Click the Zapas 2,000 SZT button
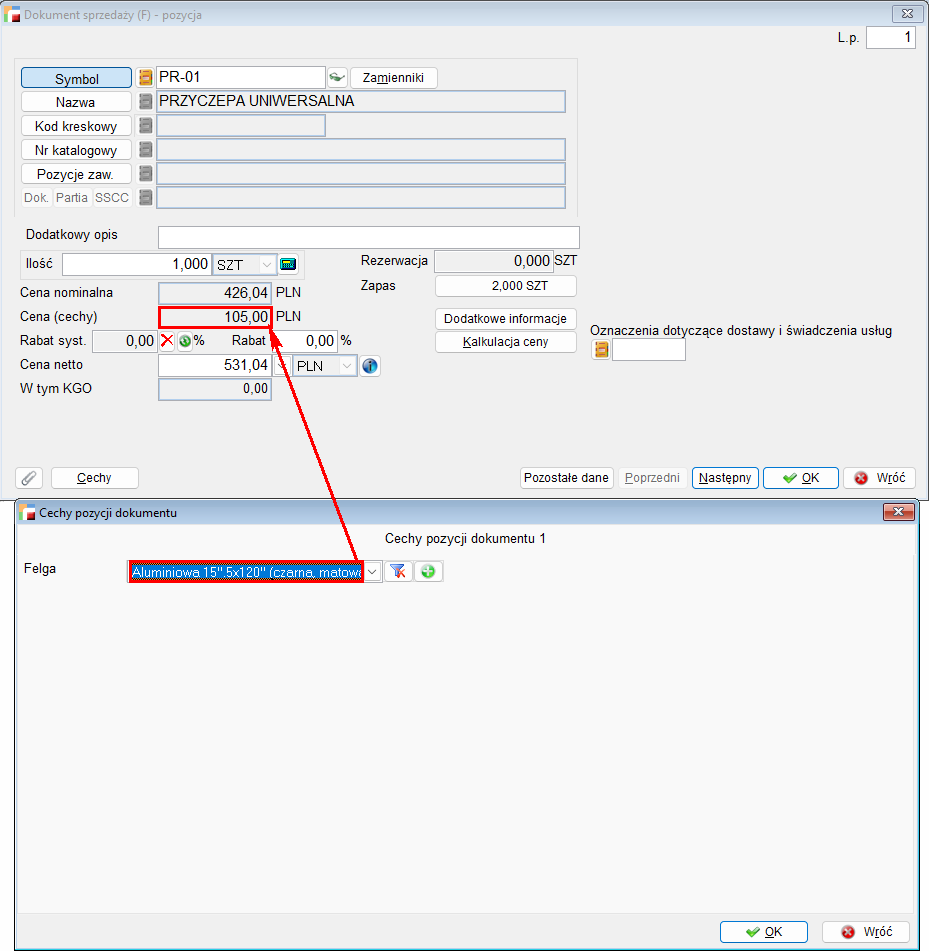This screenshot has width=929, height=951. tap(505, 286)
